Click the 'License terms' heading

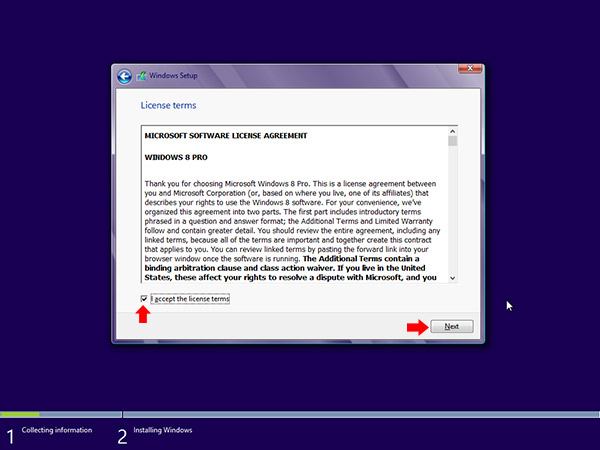(168, 105)
